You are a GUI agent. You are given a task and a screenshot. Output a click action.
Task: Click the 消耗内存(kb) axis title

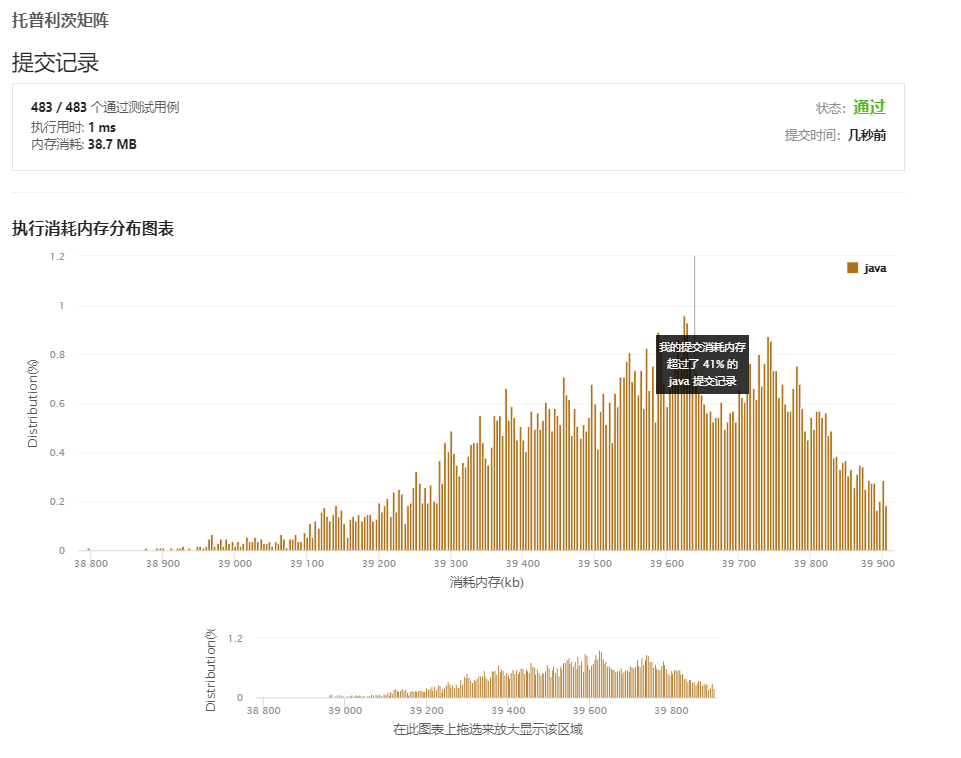487,582
